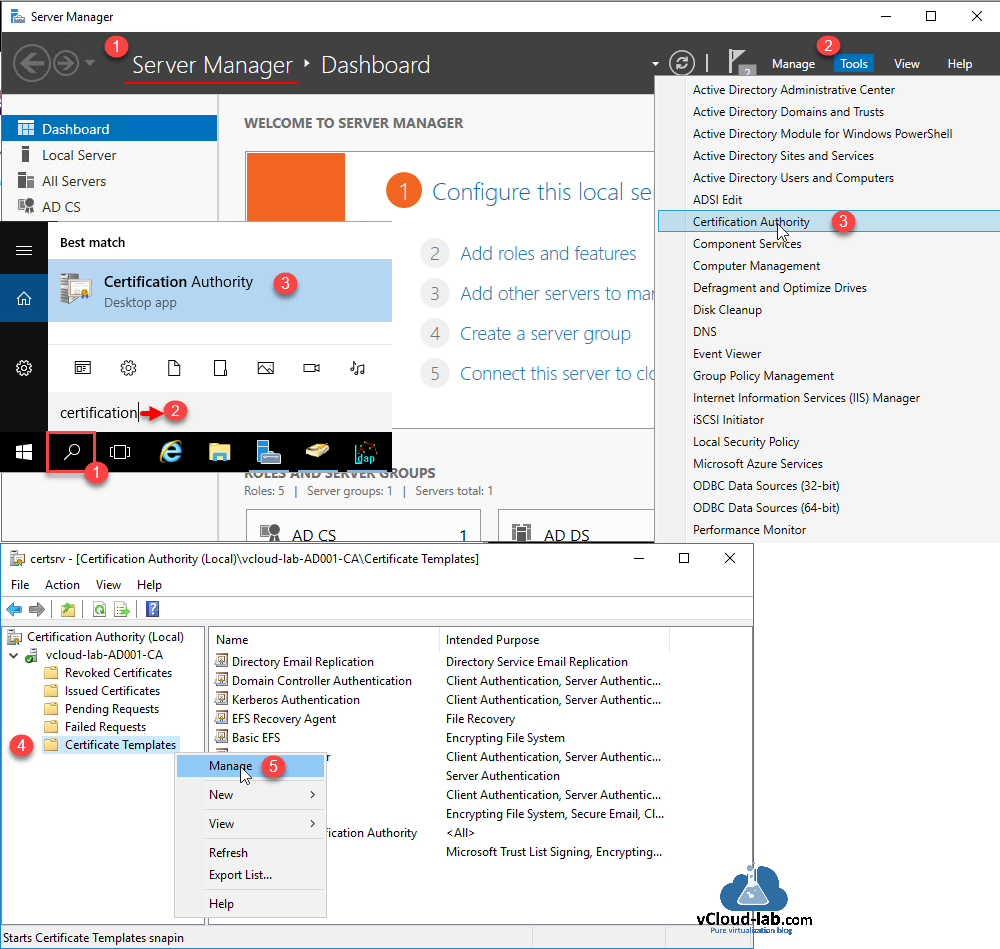The width and height of the screenshot is (1000, 949).
Task: Open the navigation history dropdown arrow
Action: (90, 63)
